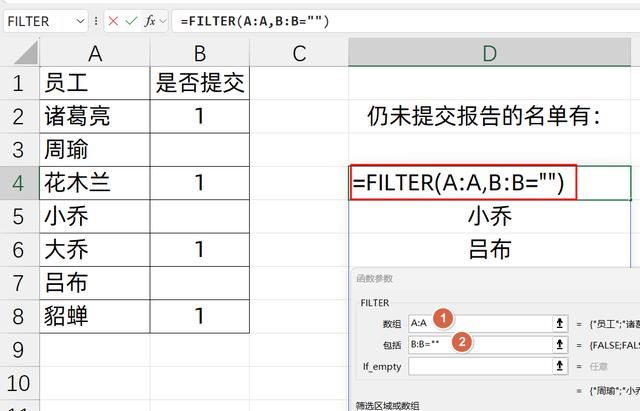Select column D header
The height and width of the screenshot is (411, 640).
pyautogui.click(x=489, y=53)
